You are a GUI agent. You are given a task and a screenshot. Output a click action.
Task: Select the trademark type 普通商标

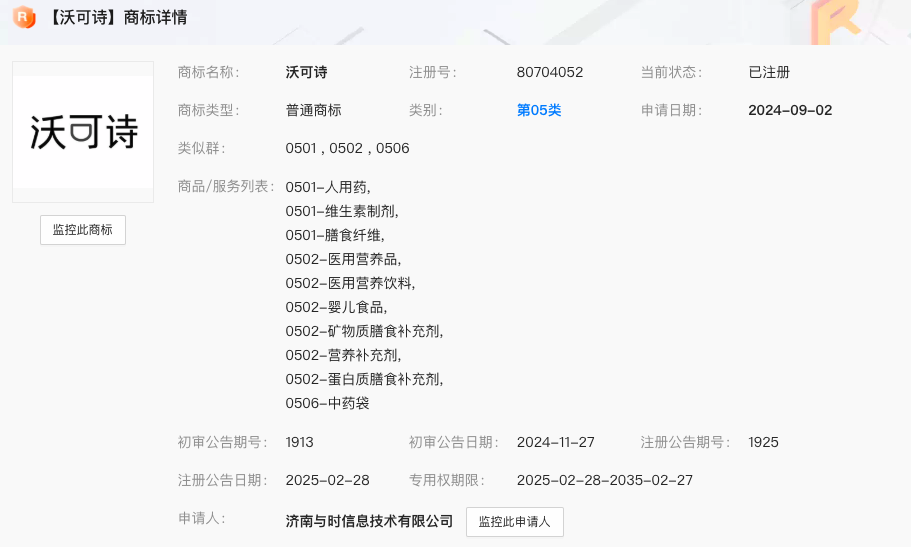(313, 110)
